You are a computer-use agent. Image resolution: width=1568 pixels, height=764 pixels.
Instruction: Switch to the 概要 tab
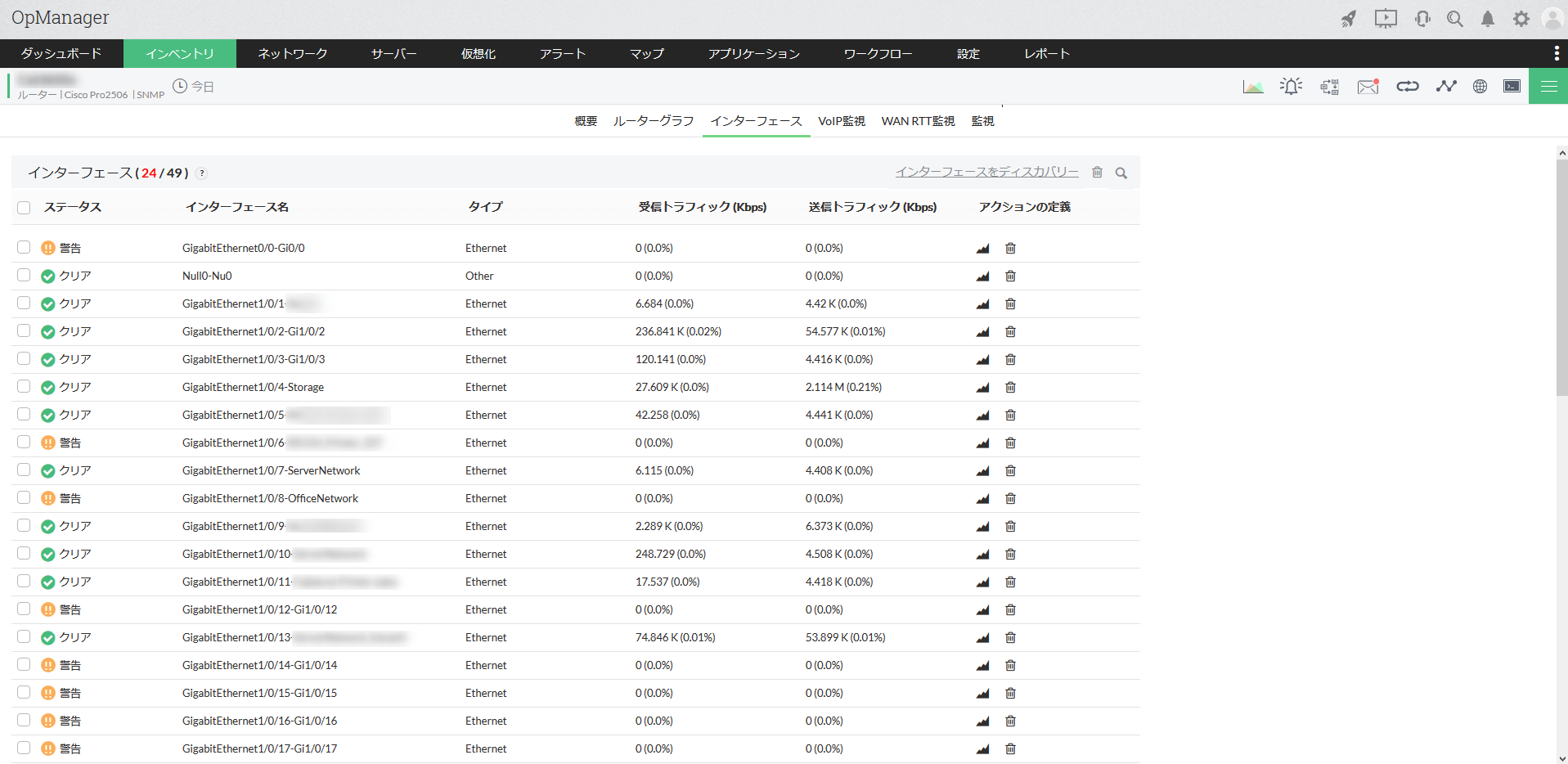pos(586,121)
